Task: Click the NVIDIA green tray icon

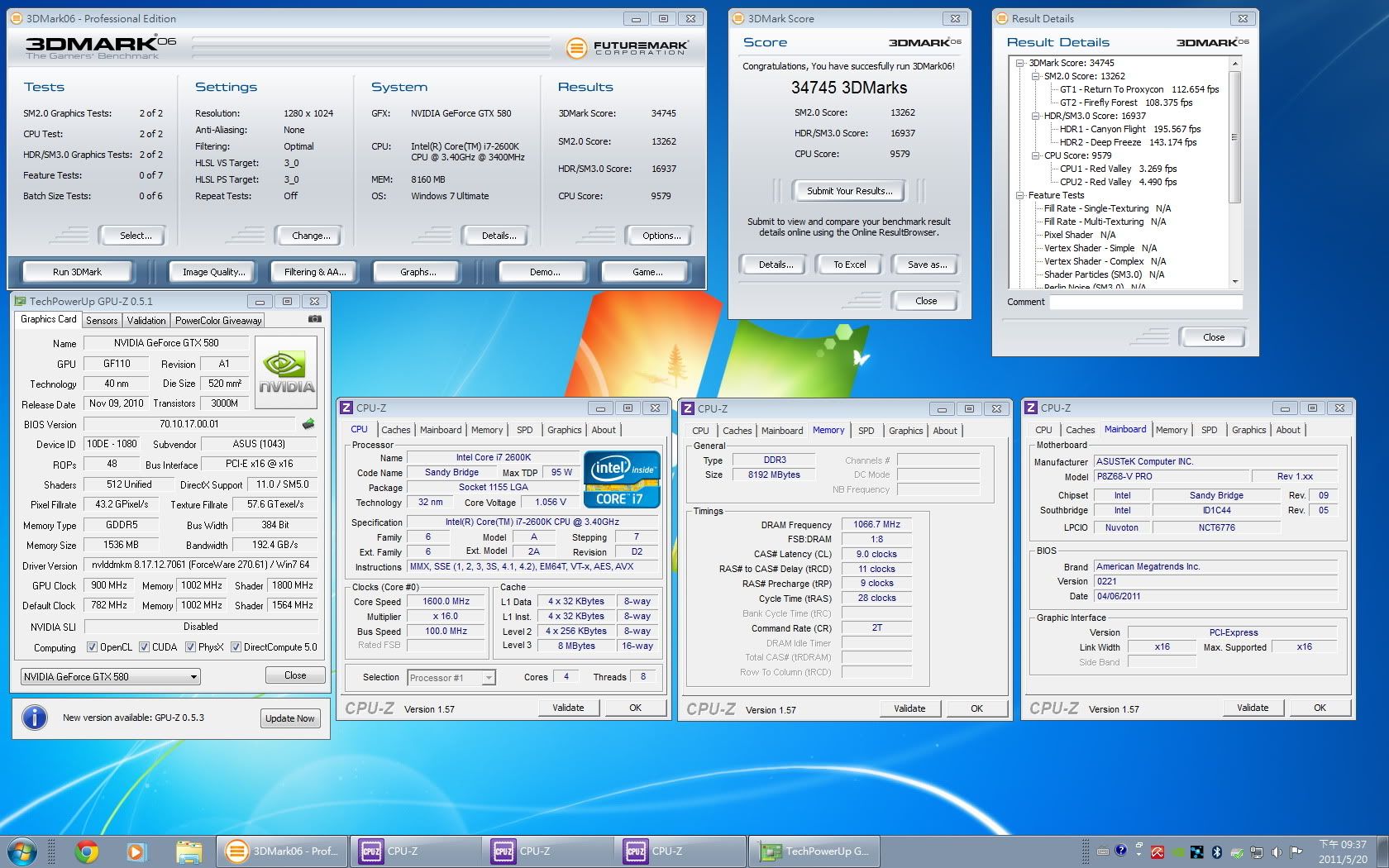Action: point(1177,852)
